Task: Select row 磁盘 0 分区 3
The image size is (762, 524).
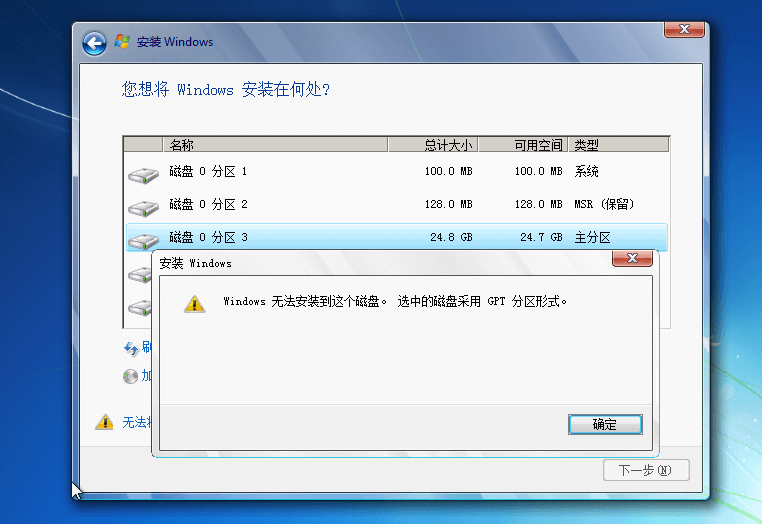Action: coord(397,237)
